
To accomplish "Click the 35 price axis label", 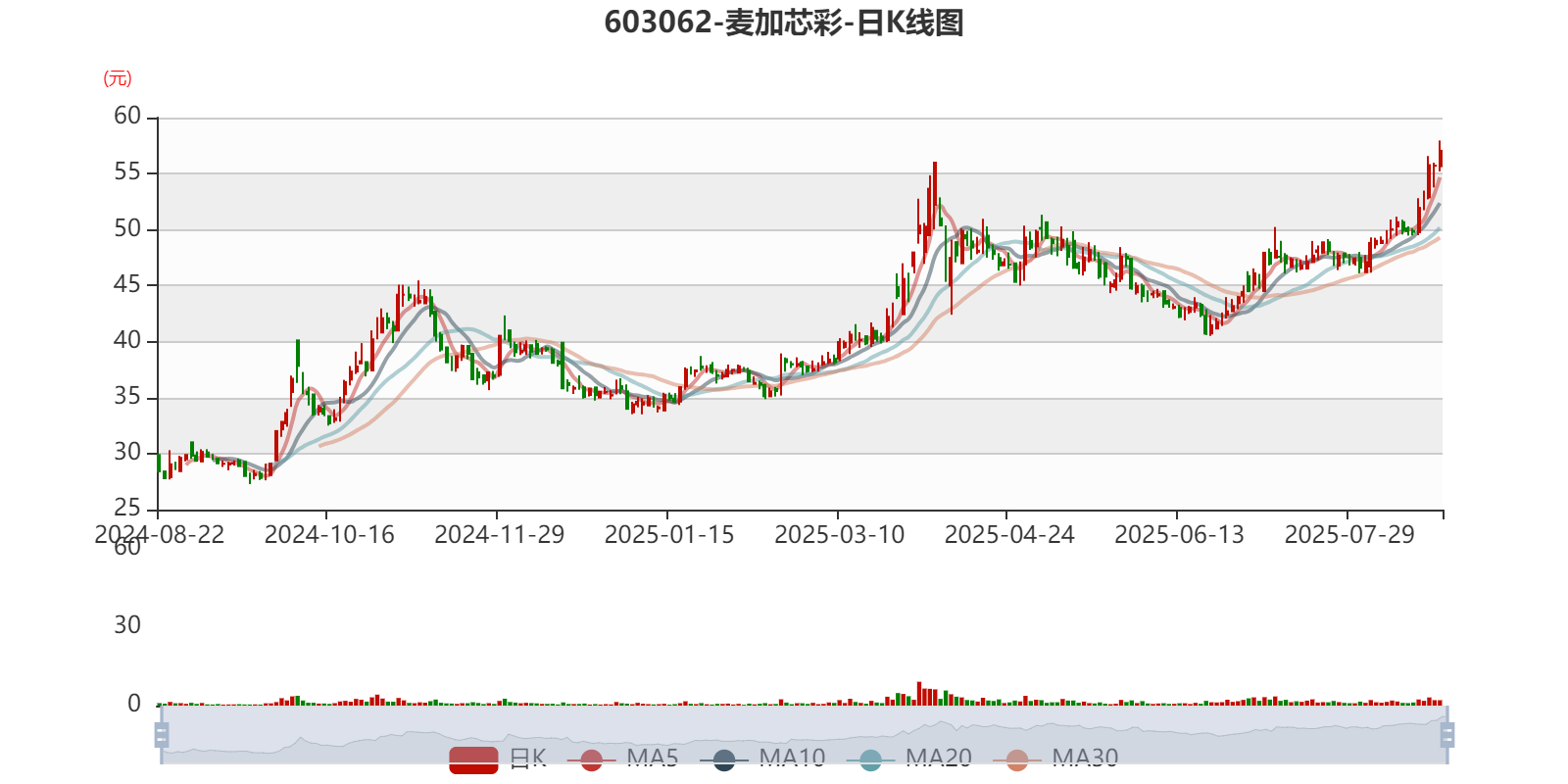I will coord(127,397).
